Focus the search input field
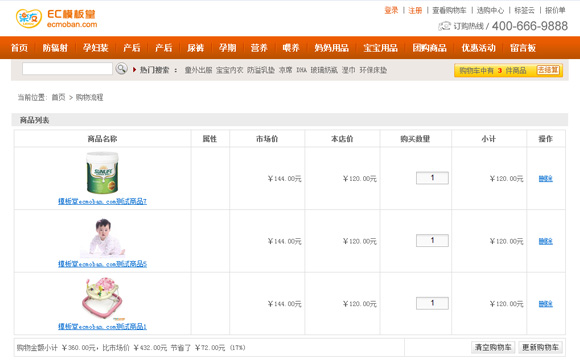This screenshot has width=580, height=361. click(x=67, y=69)
